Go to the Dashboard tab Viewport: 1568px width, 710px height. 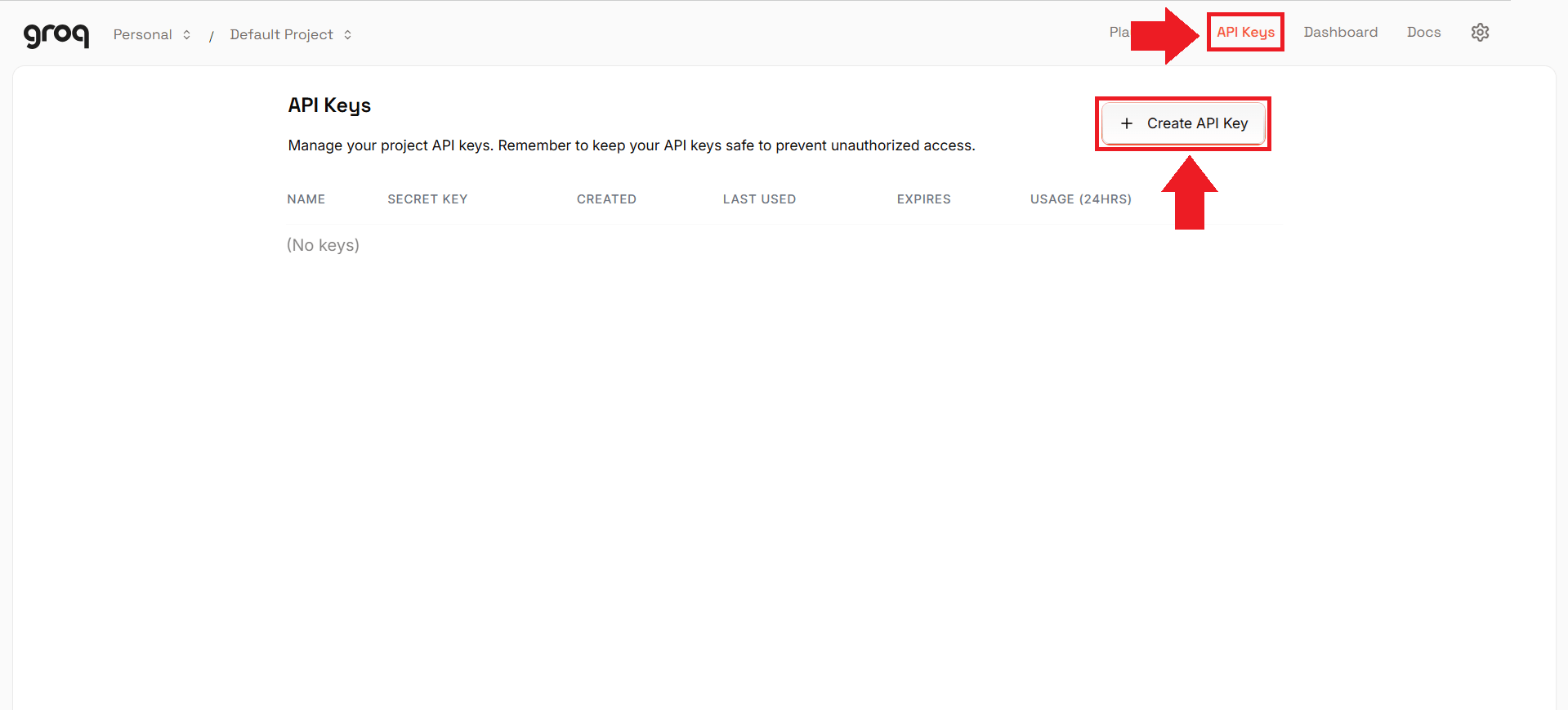[1340, 32]
